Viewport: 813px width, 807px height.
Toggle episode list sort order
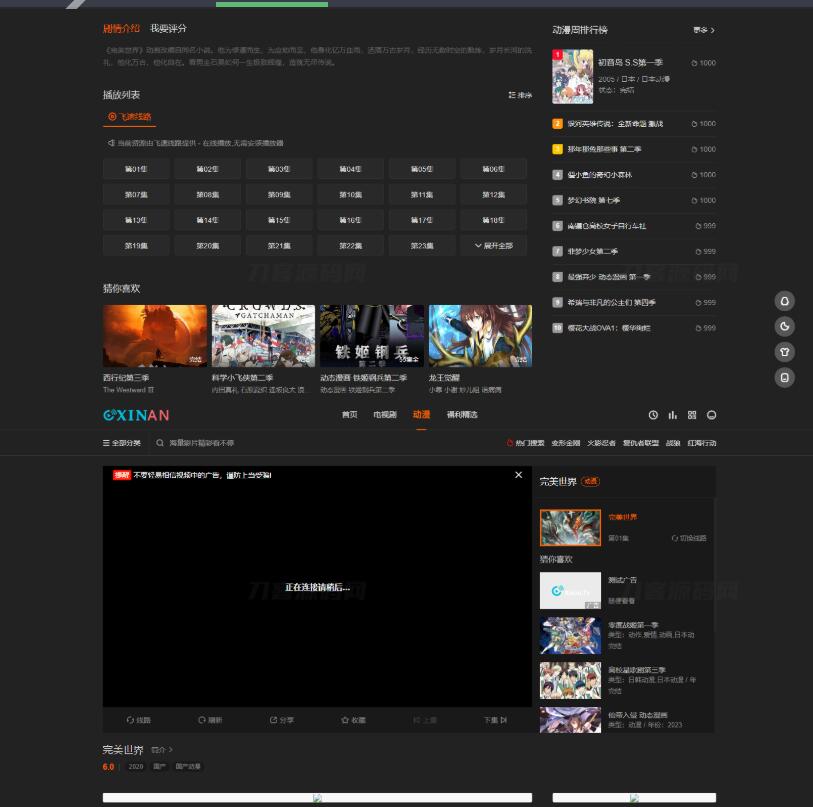[x=520, y=95]
